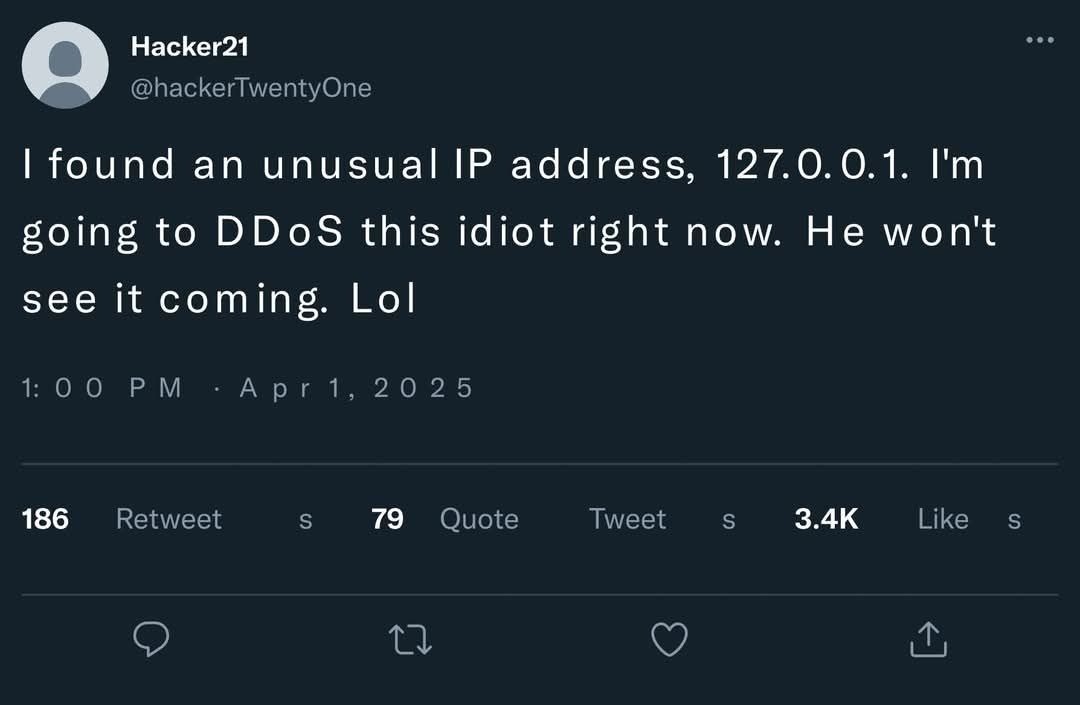View the 186 retweet count
The height and width of the screenshot is (705, 1080).
click(45, 519)
